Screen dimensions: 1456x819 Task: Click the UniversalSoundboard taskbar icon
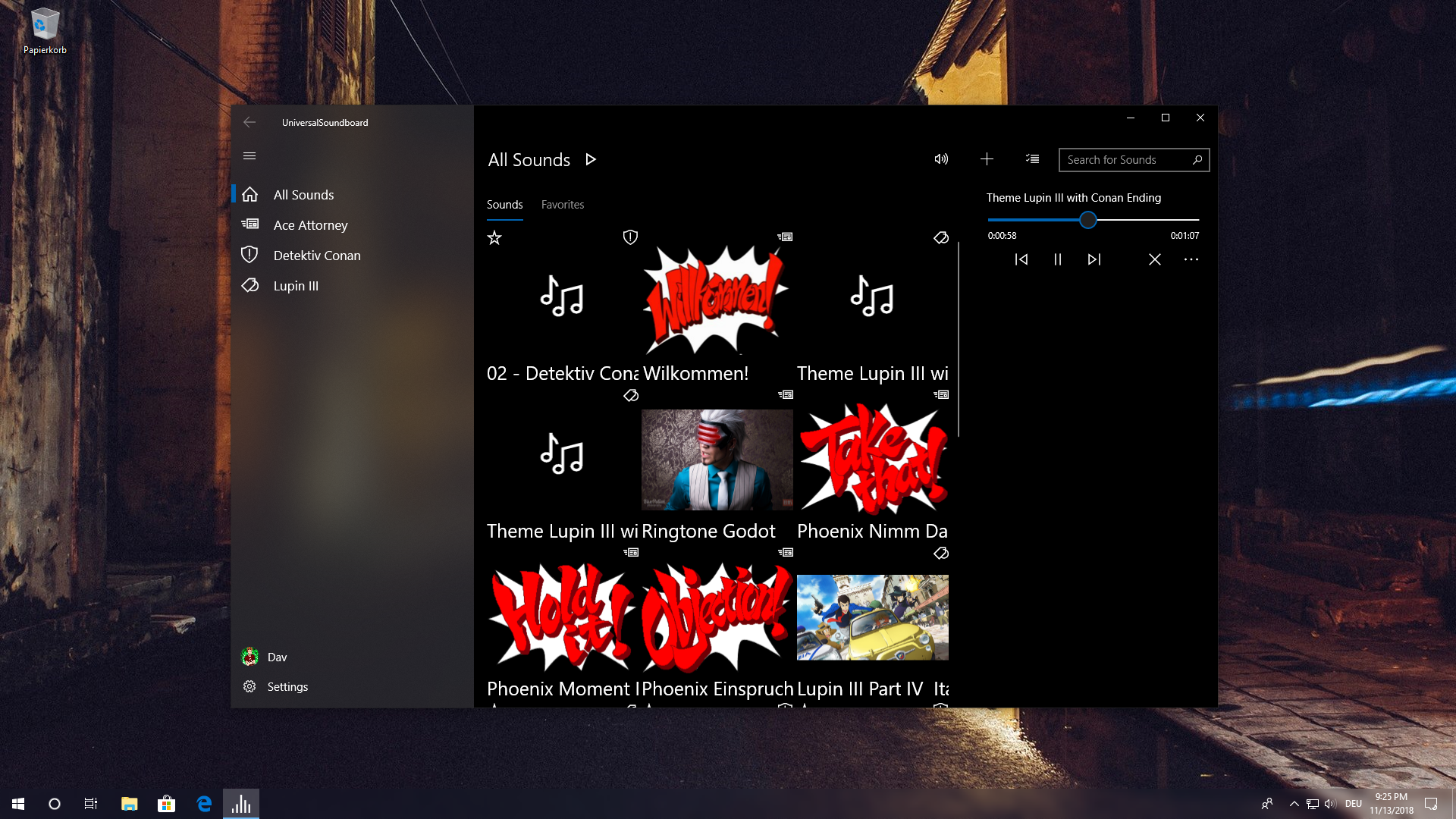pos(241,804)
